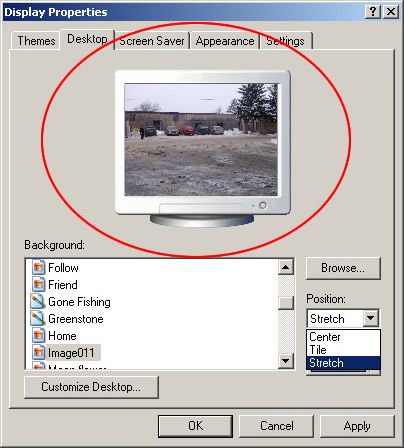Click the Browse... button
The width and height of the screenshot is (404, 448).
point(343,268)
